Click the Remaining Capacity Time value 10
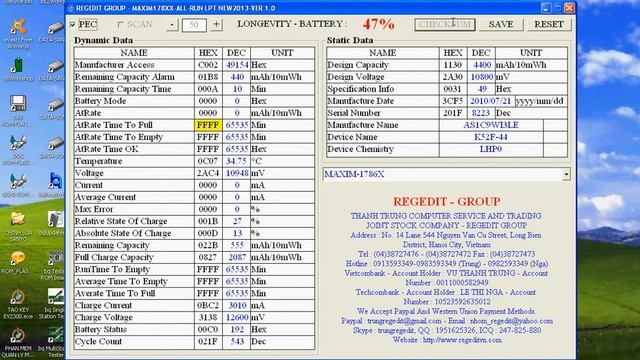This screenshot has width=640, height=360. pyautogui.click(x=236, y=89)
